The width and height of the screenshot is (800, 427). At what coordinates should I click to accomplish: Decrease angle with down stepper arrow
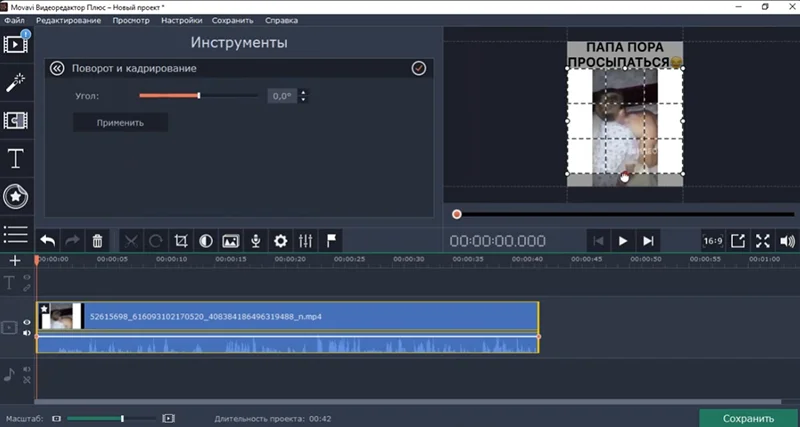click(303, 99)
